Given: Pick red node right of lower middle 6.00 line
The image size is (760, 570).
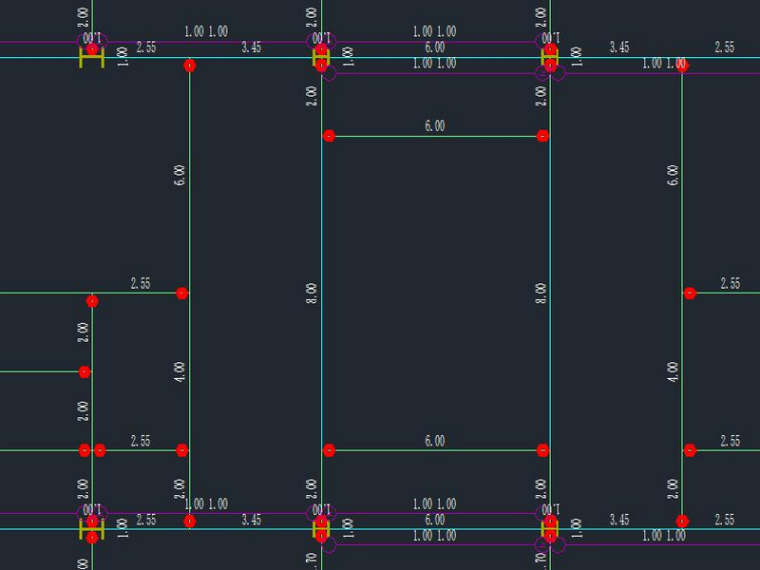Looking at the screenshot, I should click(543, 450).
